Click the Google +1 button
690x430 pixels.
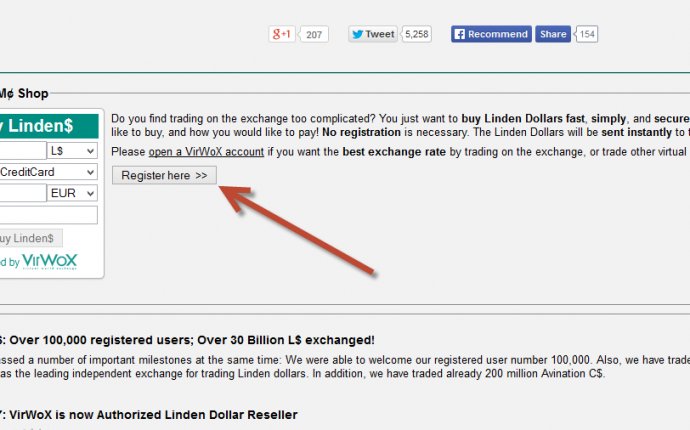point(282,34)
